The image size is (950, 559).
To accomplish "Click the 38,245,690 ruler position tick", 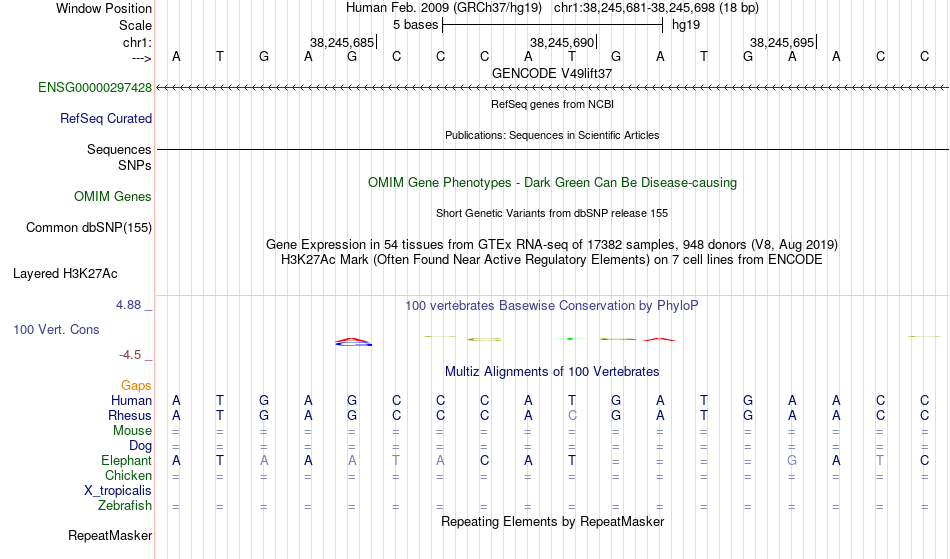I will 563,42.
